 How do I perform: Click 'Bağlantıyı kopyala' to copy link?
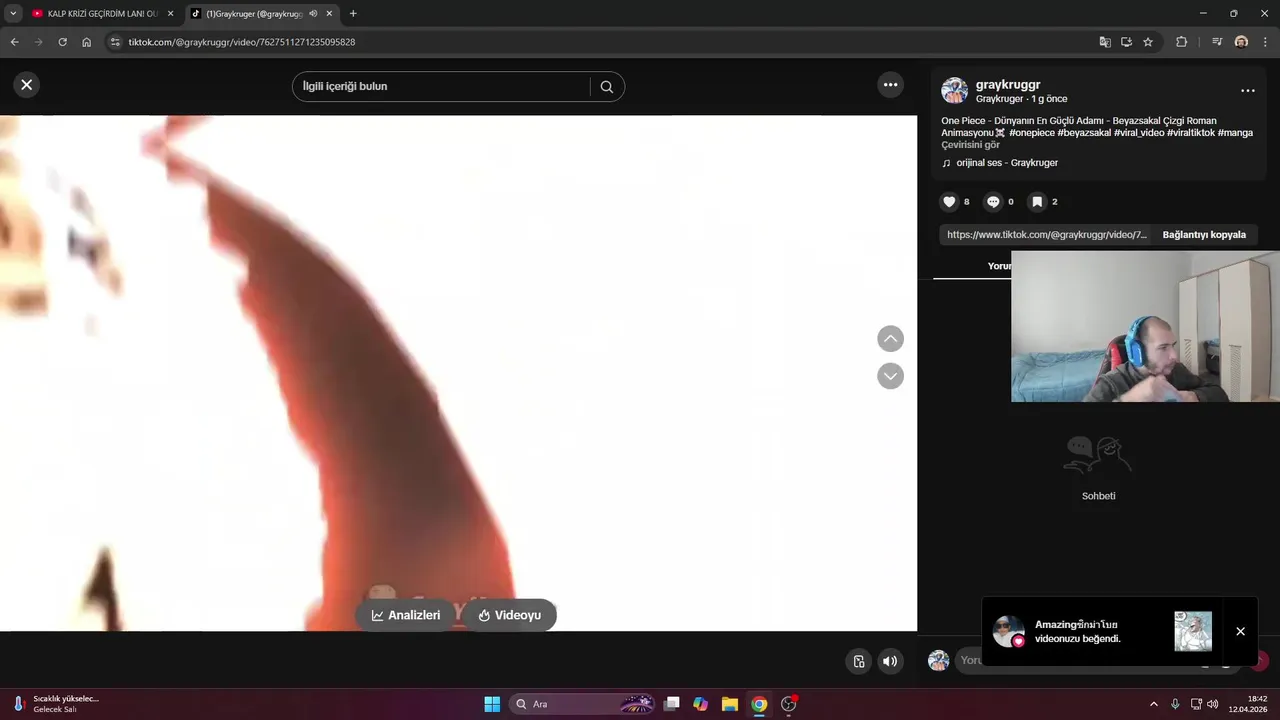pyautogui.click(x=1204, y=235)
